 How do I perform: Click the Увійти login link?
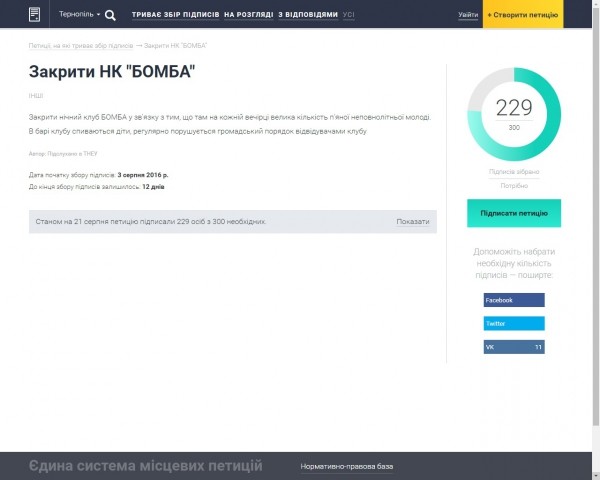point(468,15)
